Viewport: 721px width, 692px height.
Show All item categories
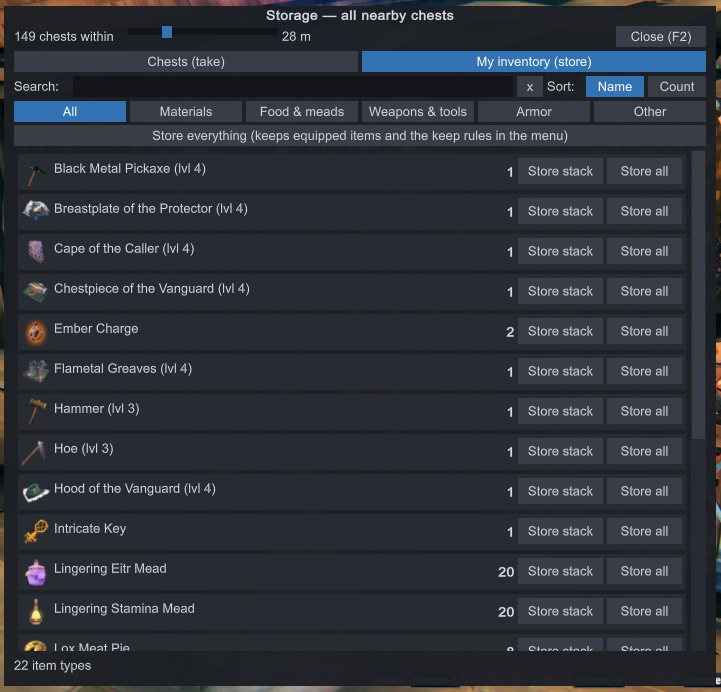[x=70, y=112]
